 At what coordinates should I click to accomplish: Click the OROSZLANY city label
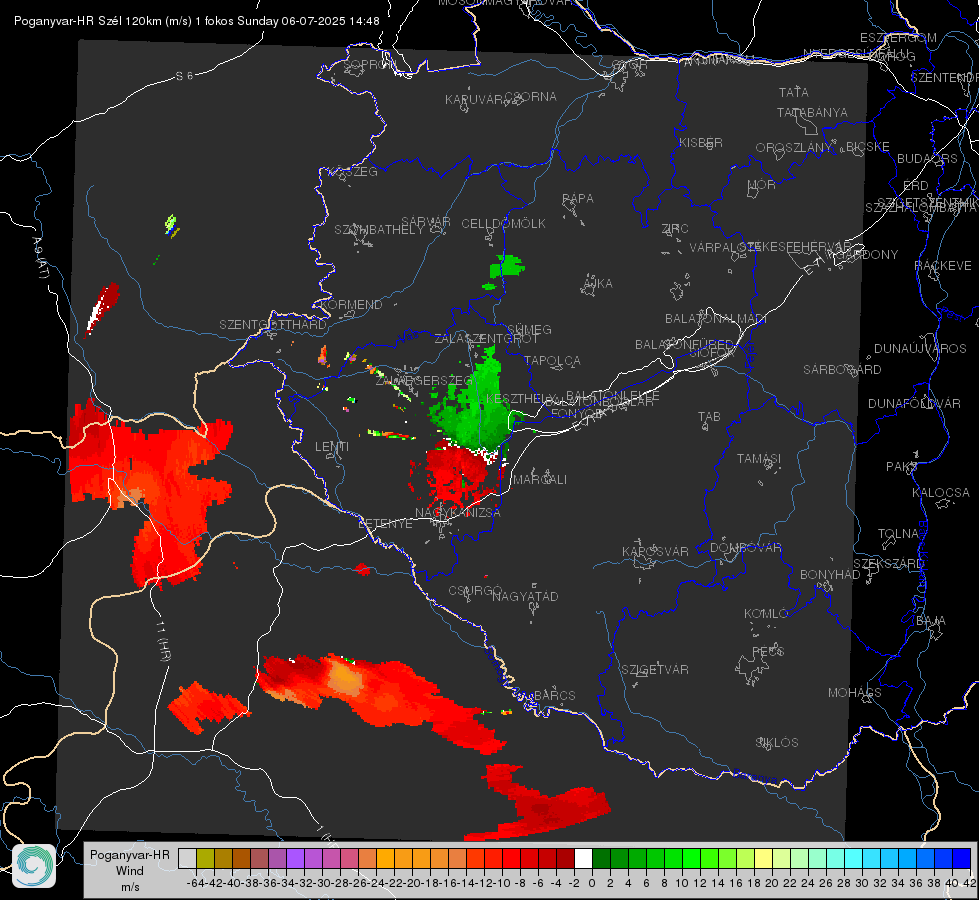point(794,147)
